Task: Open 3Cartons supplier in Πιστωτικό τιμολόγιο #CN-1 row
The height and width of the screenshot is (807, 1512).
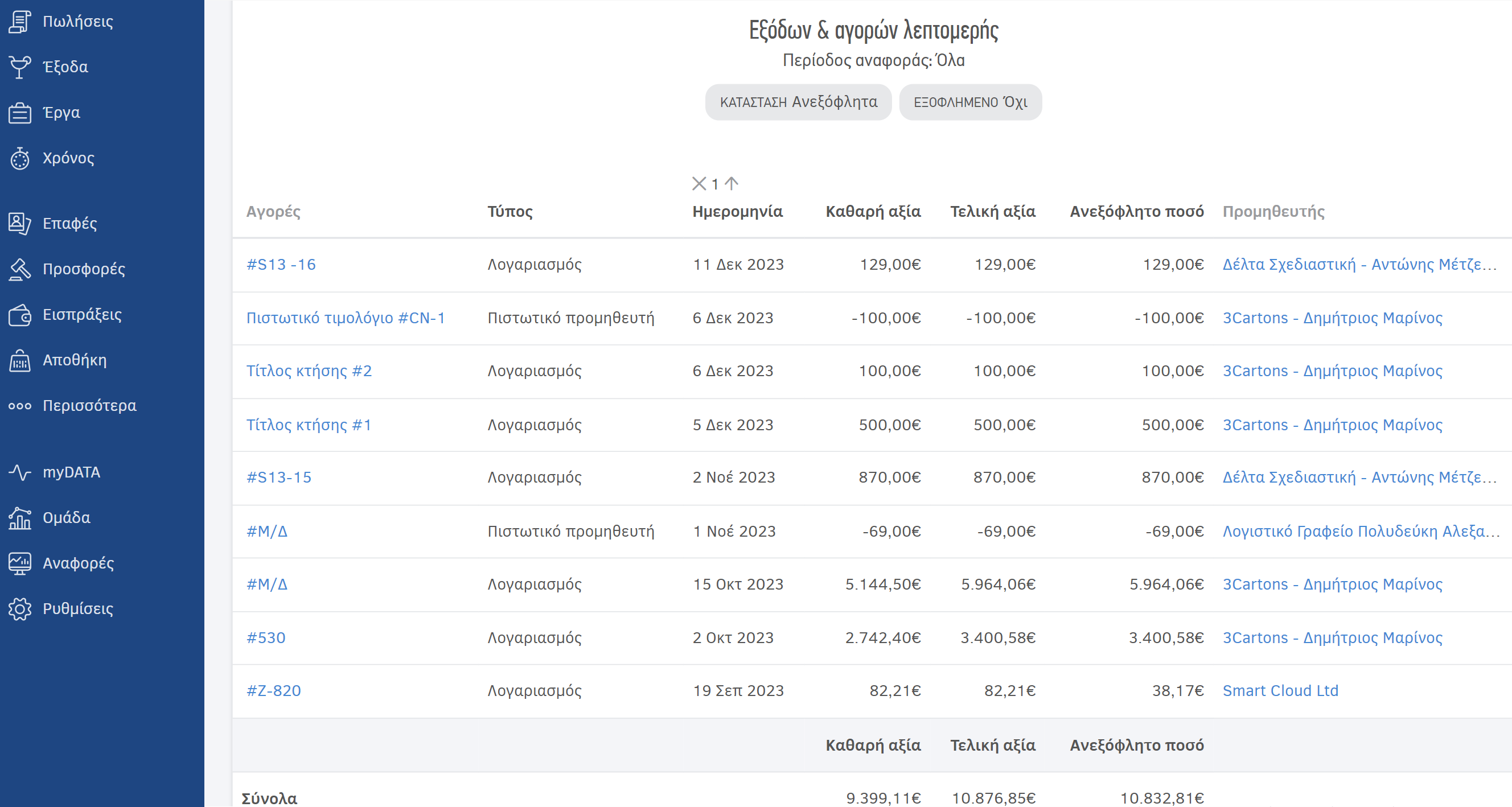Action: (x=1332, y=319)
